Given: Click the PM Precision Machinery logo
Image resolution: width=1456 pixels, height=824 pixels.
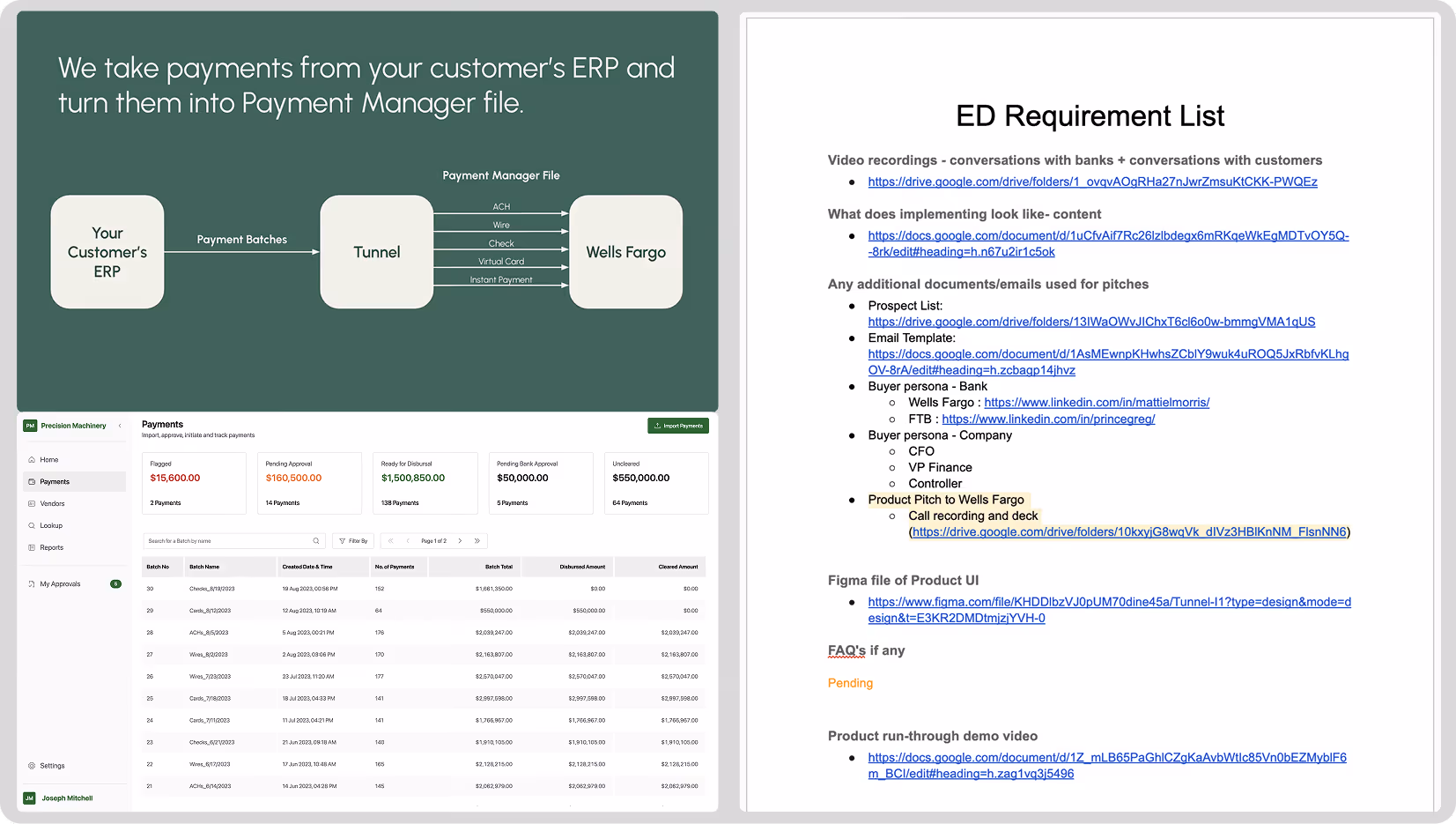Looking at the screenshot, I should click(30, 426).
